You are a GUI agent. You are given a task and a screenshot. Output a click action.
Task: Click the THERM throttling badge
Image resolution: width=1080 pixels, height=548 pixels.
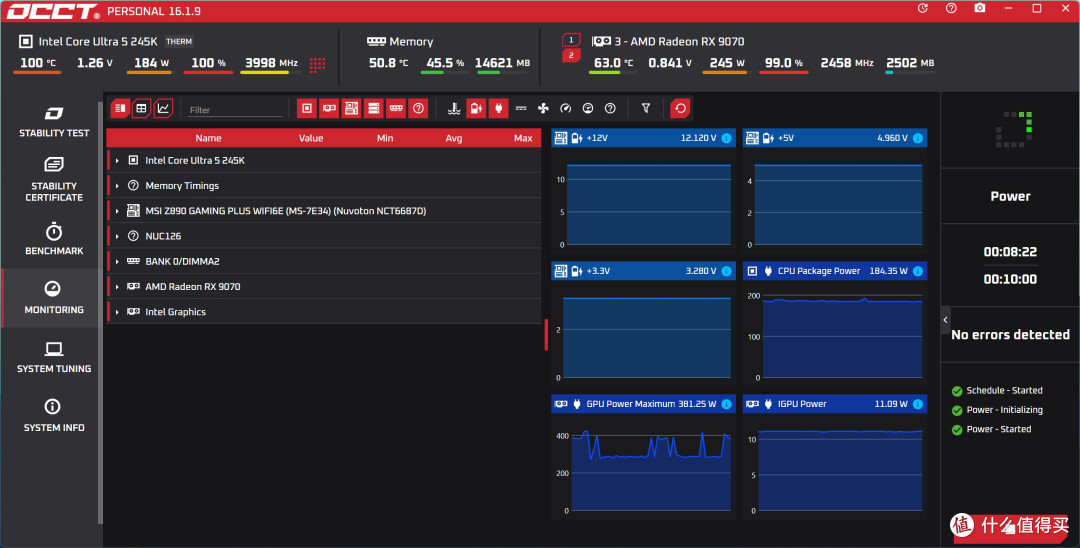pyautogui.click(x=179, y=41)
